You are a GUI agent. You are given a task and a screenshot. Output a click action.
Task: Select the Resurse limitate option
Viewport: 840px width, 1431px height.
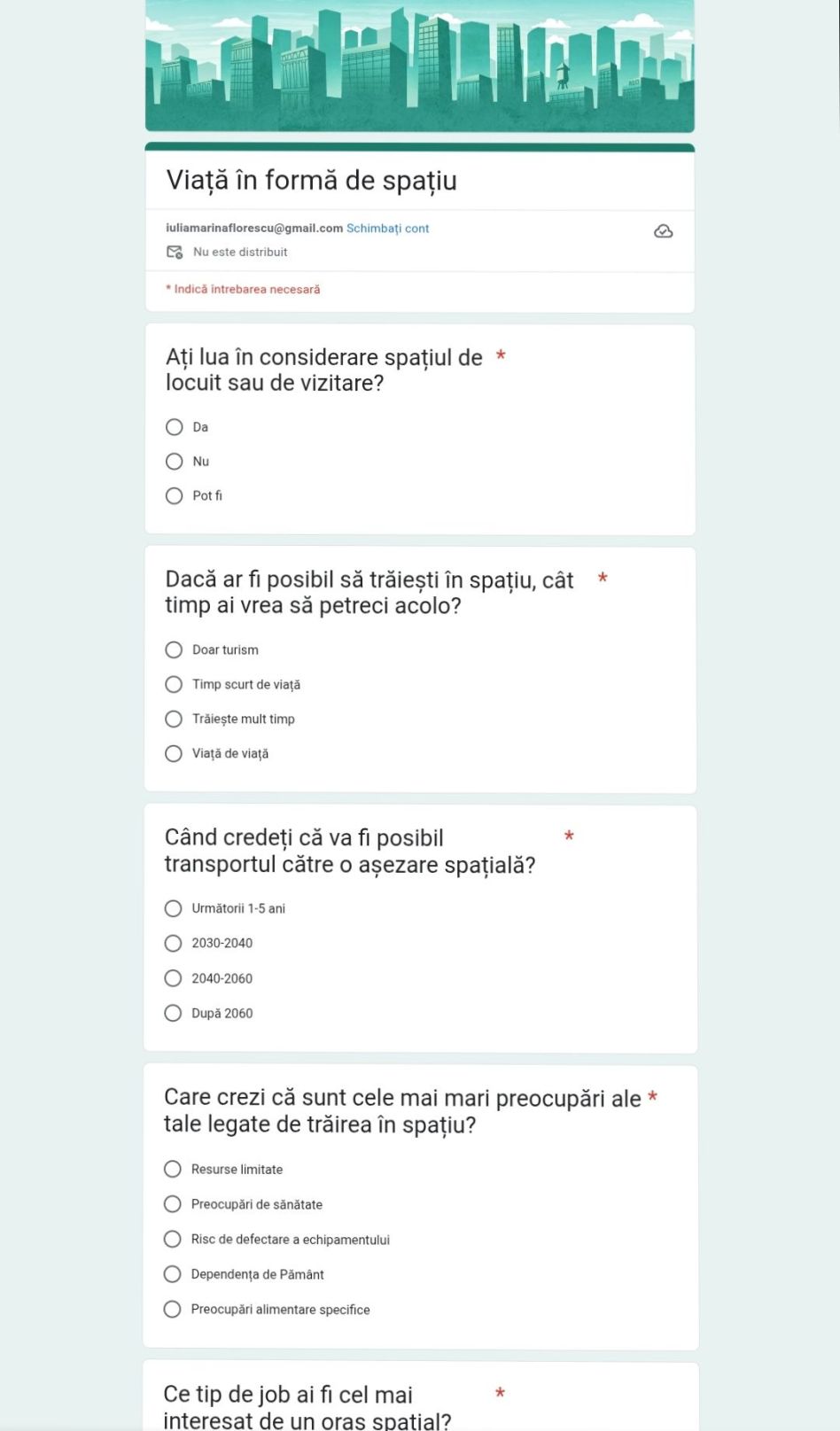(x=173, y=1170)
